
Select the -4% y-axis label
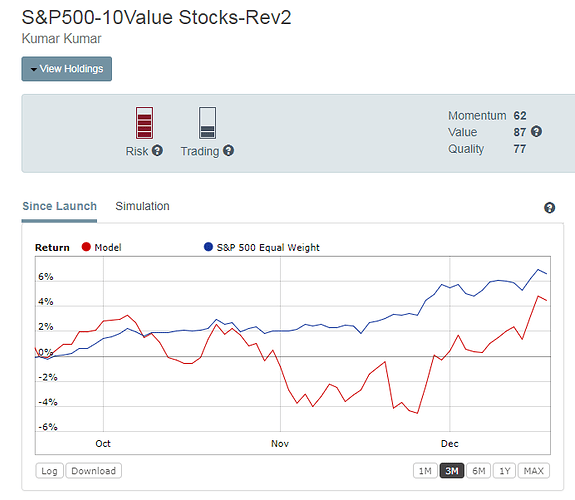(x=48, y=402)
